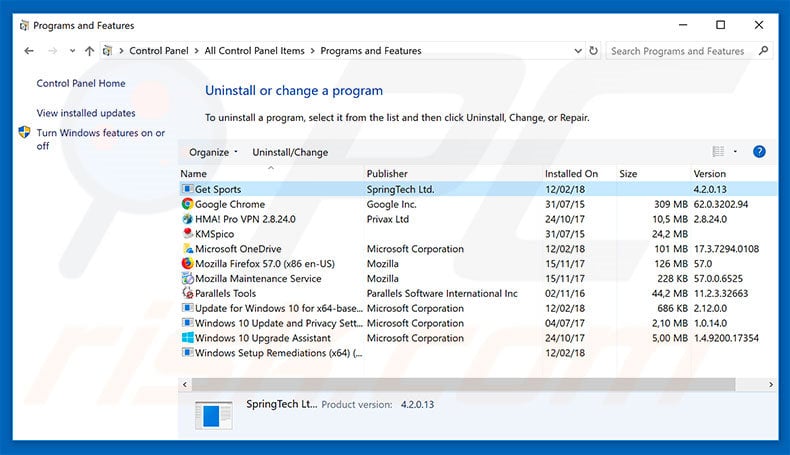Sort by Publisher column header
The height and width of the screenshot is (455, 790).
[x=453, y=173]
